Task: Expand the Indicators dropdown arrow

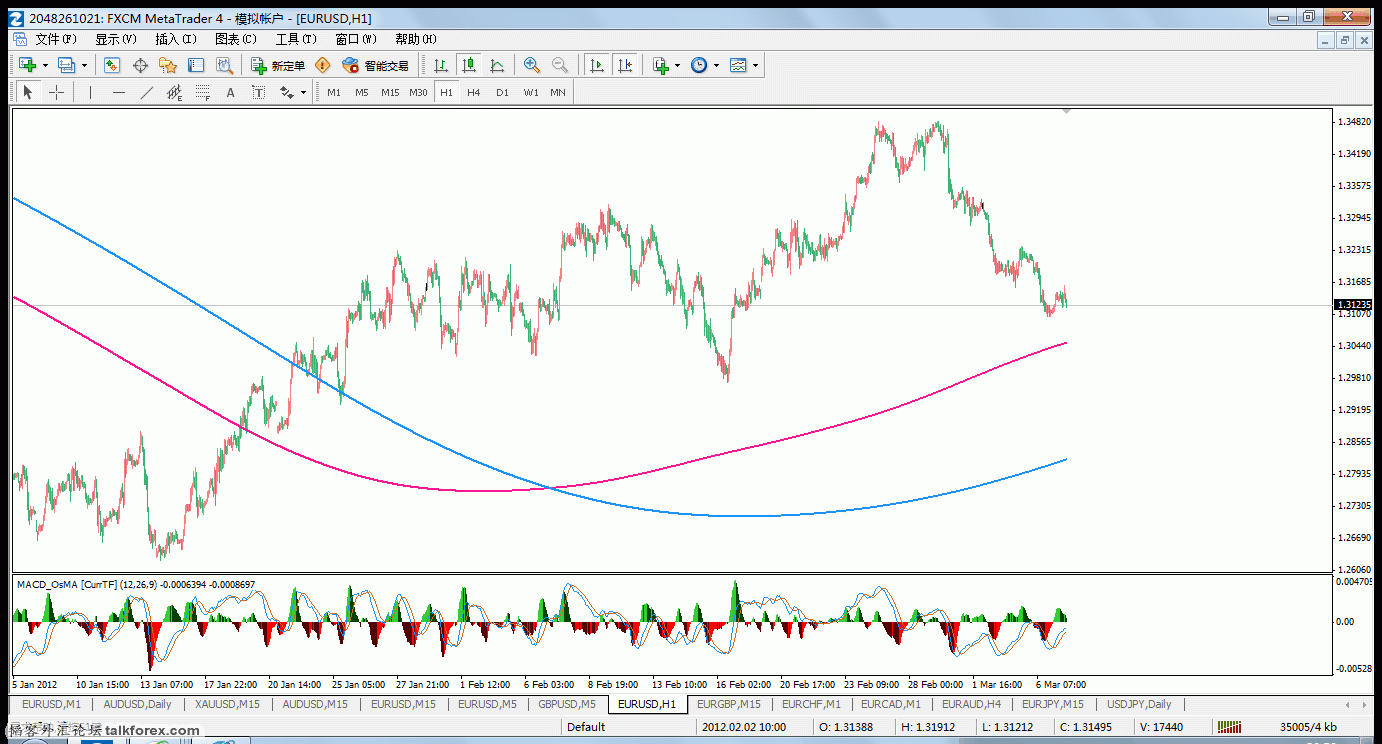Action: (x=677, y=66)
